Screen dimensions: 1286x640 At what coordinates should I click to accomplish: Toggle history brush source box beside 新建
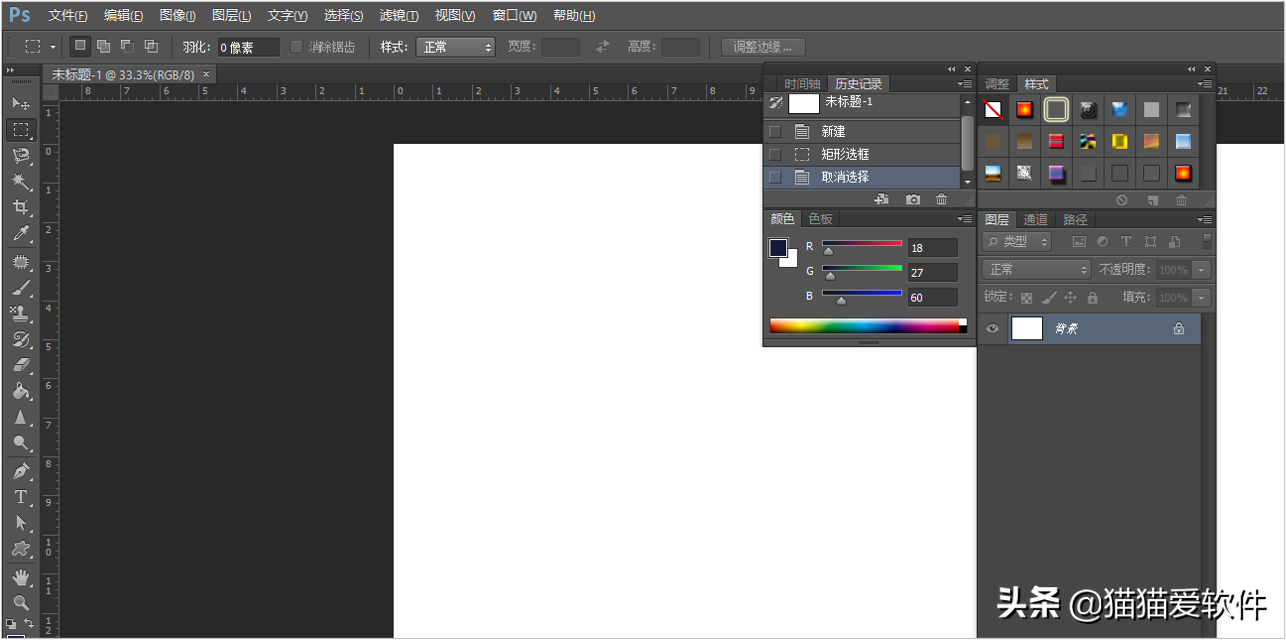pos(775,131)
